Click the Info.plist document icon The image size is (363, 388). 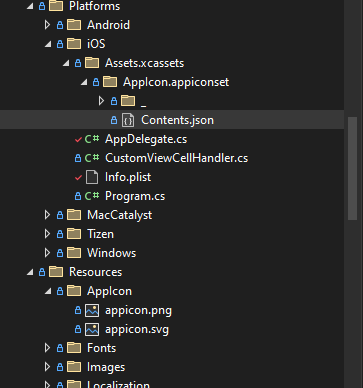[92, 177]
